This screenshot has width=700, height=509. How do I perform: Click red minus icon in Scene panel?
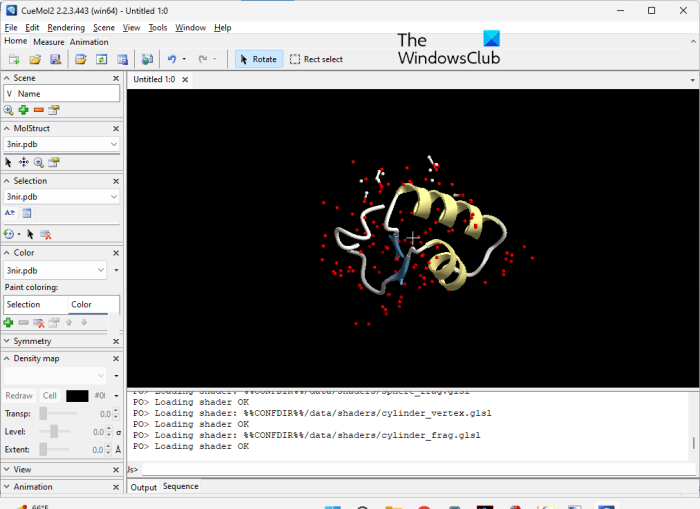coord(39,110)
